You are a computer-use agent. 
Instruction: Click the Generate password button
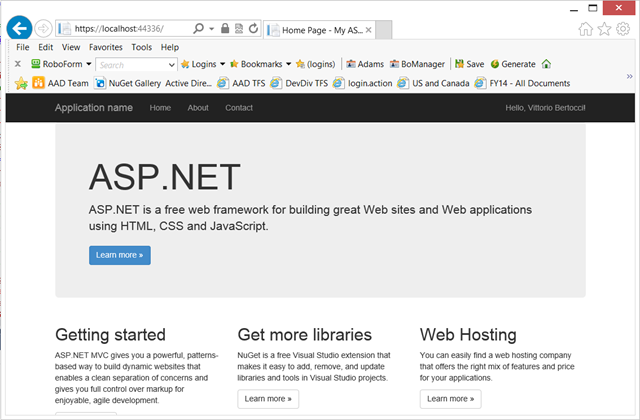pyautogui.click(x=513, y=64)
